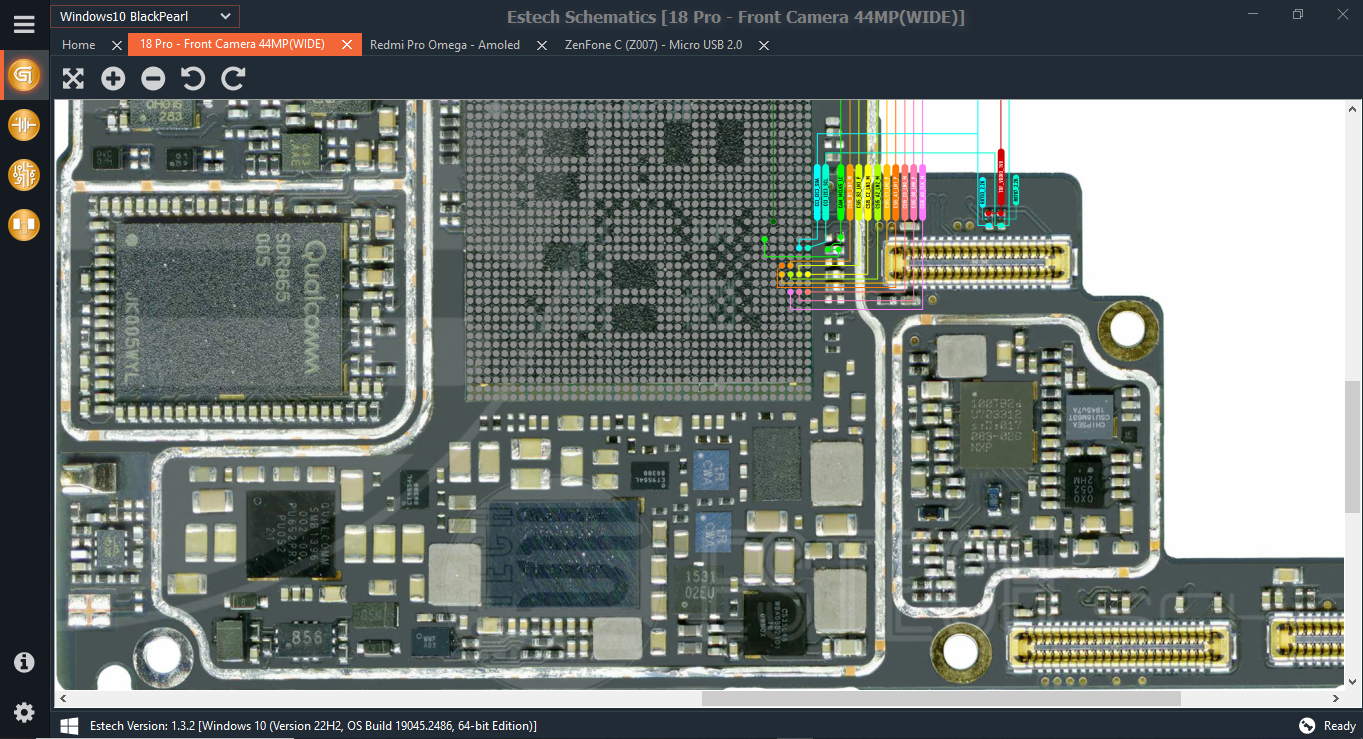Zoom in on the board image
Image resolution: width=1363 pixels, height=739 pixels.
113,78
